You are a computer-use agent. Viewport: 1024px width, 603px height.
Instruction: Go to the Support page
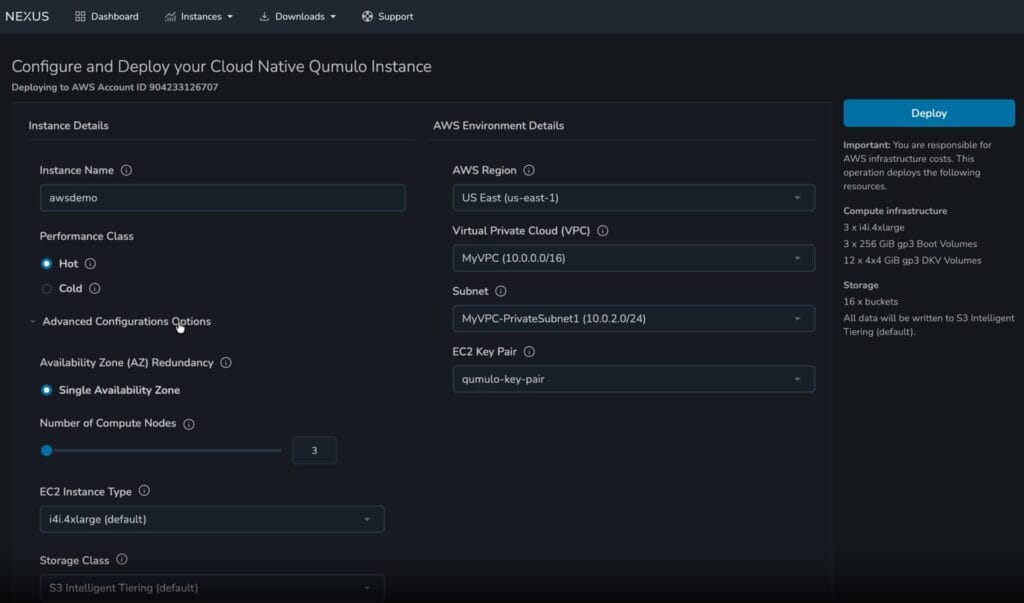[x=387, y=16]
